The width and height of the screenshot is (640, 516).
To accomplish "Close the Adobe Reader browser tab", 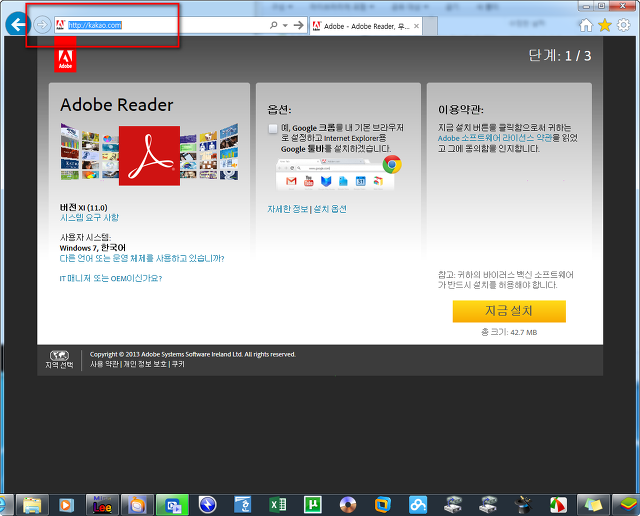I will pos(416,26).
